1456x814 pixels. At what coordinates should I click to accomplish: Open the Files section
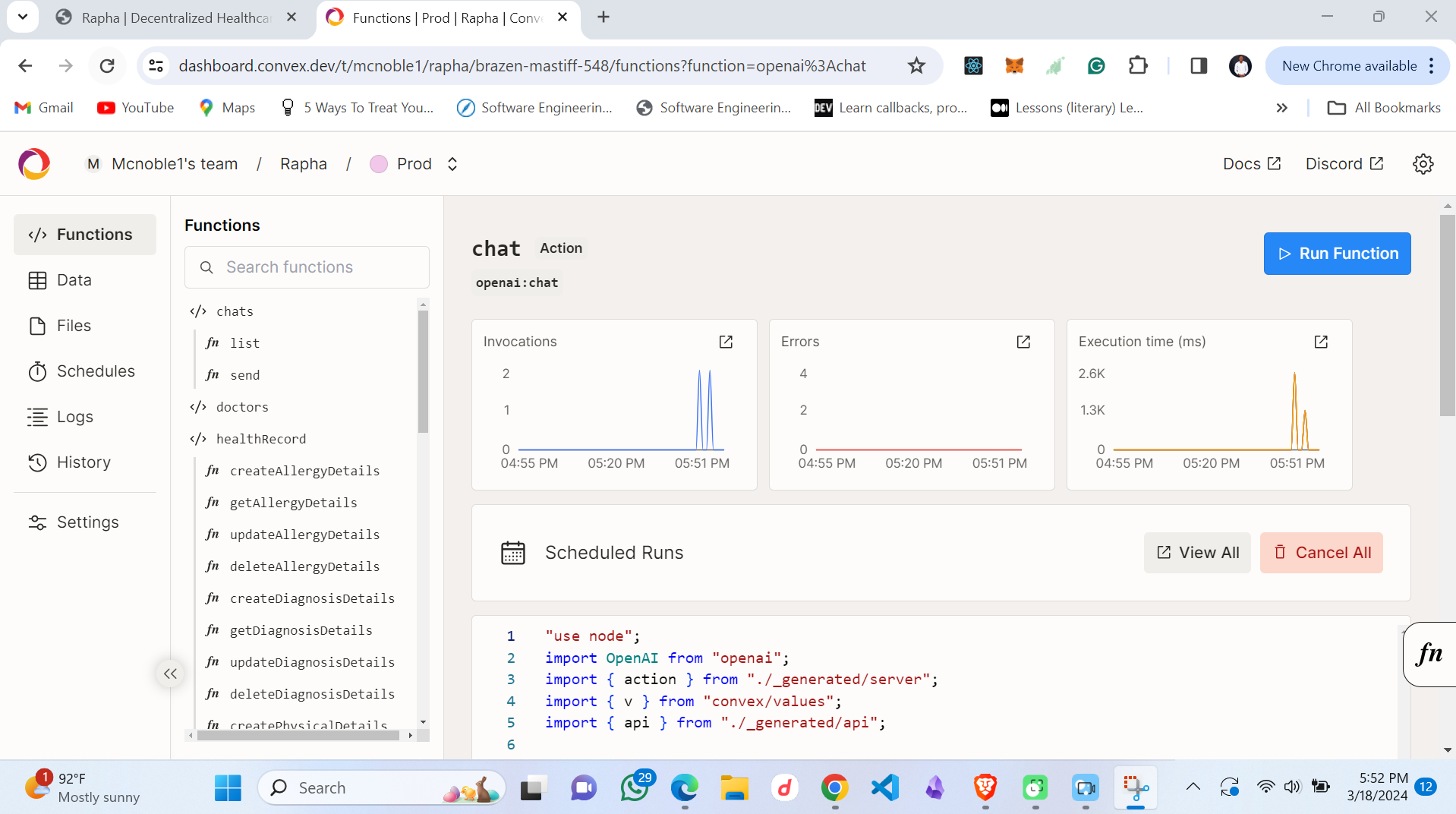pos(72,325)
